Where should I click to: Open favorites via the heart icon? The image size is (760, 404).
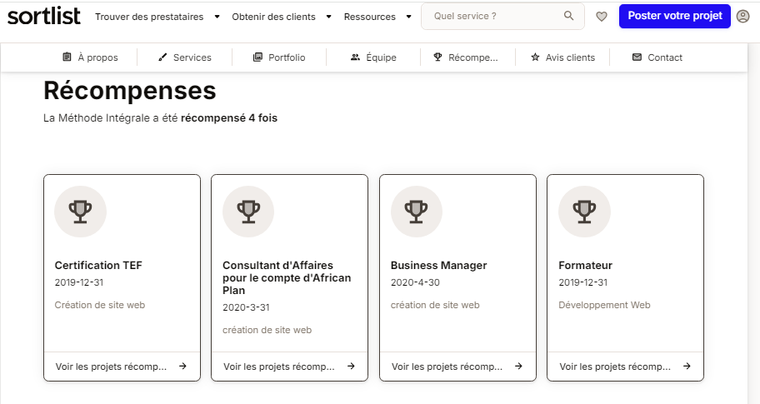(601, 16)
